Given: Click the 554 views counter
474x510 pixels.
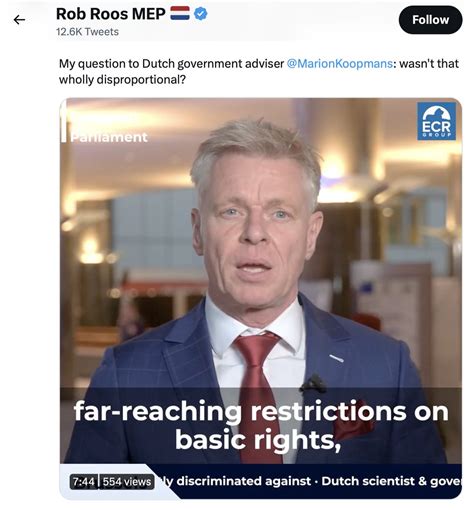Looking at the screenshot, I should click(x=127, y=482).
